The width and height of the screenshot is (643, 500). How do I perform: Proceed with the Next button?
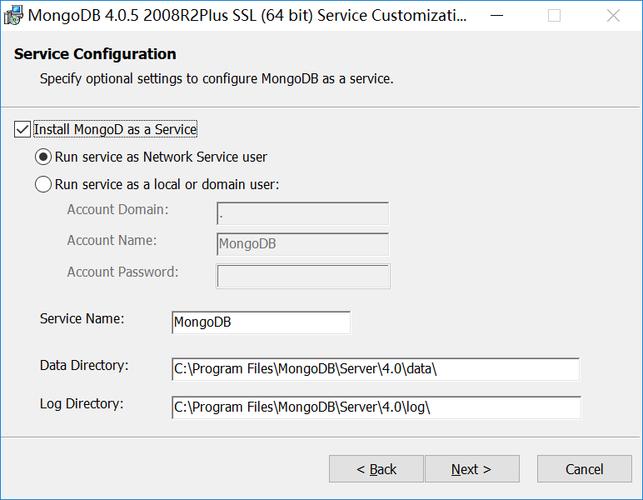click(x=472, y=469)
